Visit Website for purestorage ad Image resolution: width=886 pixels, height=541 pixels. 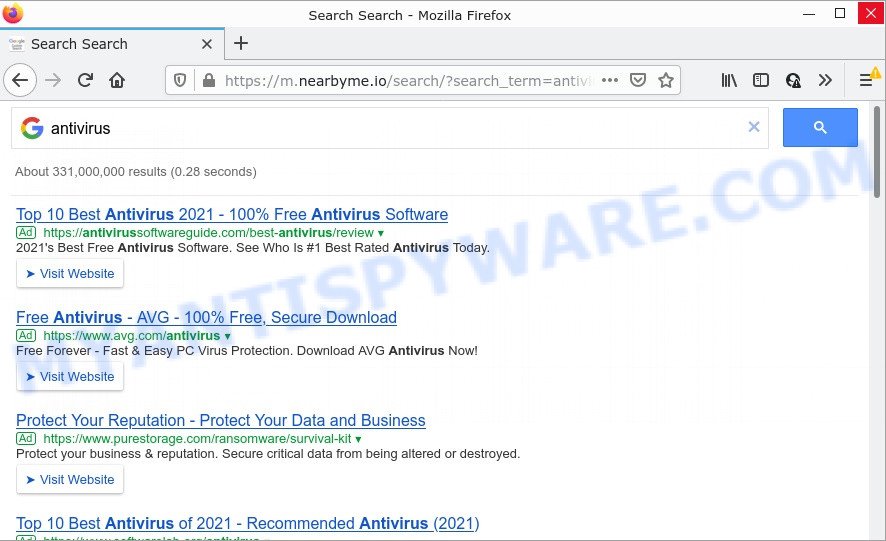pyautogui.click(x=70, y=479)
